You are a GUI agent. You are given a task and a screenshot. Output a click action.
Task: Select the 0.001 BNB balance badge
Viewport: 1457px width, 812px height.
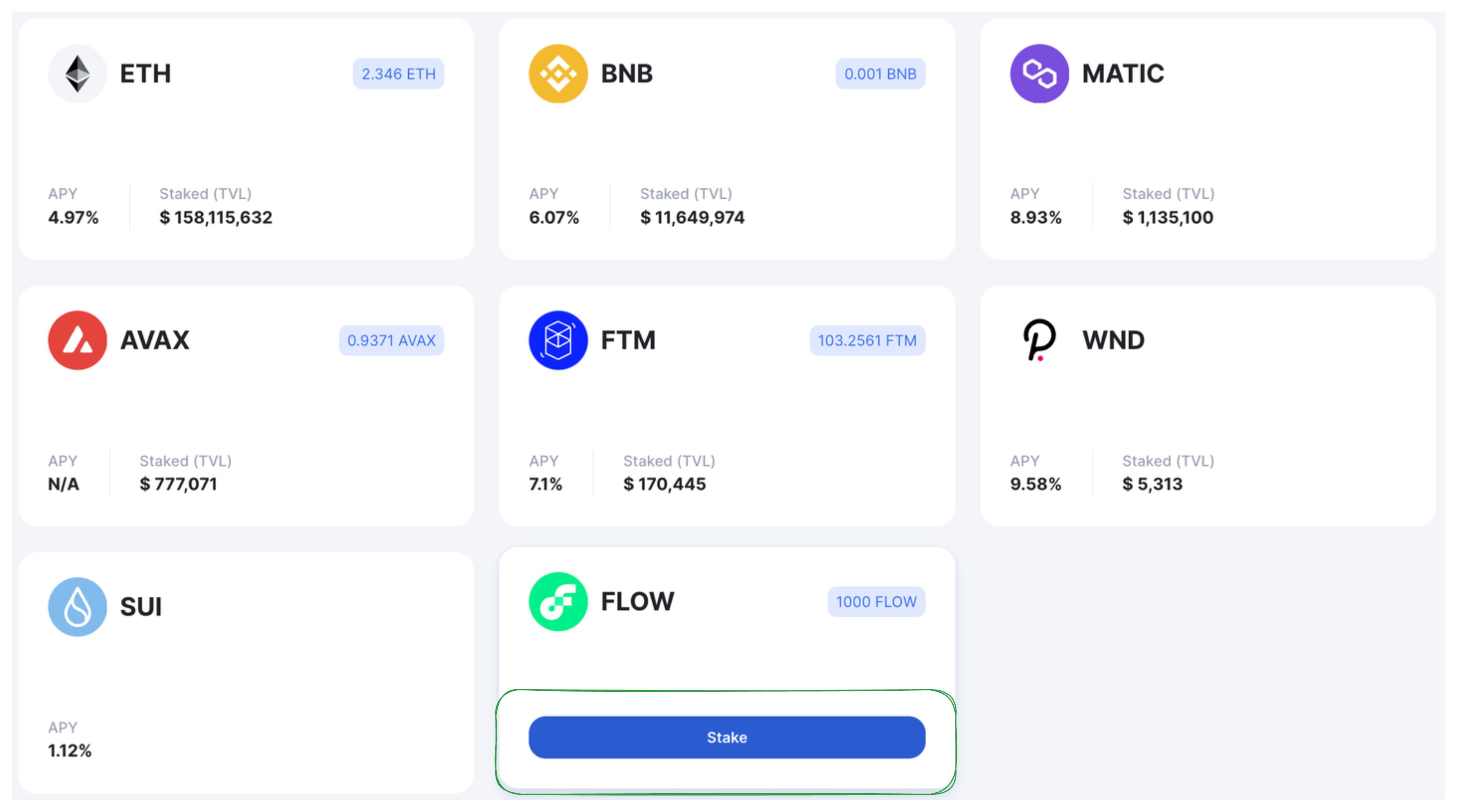click(x=880, y=74)
